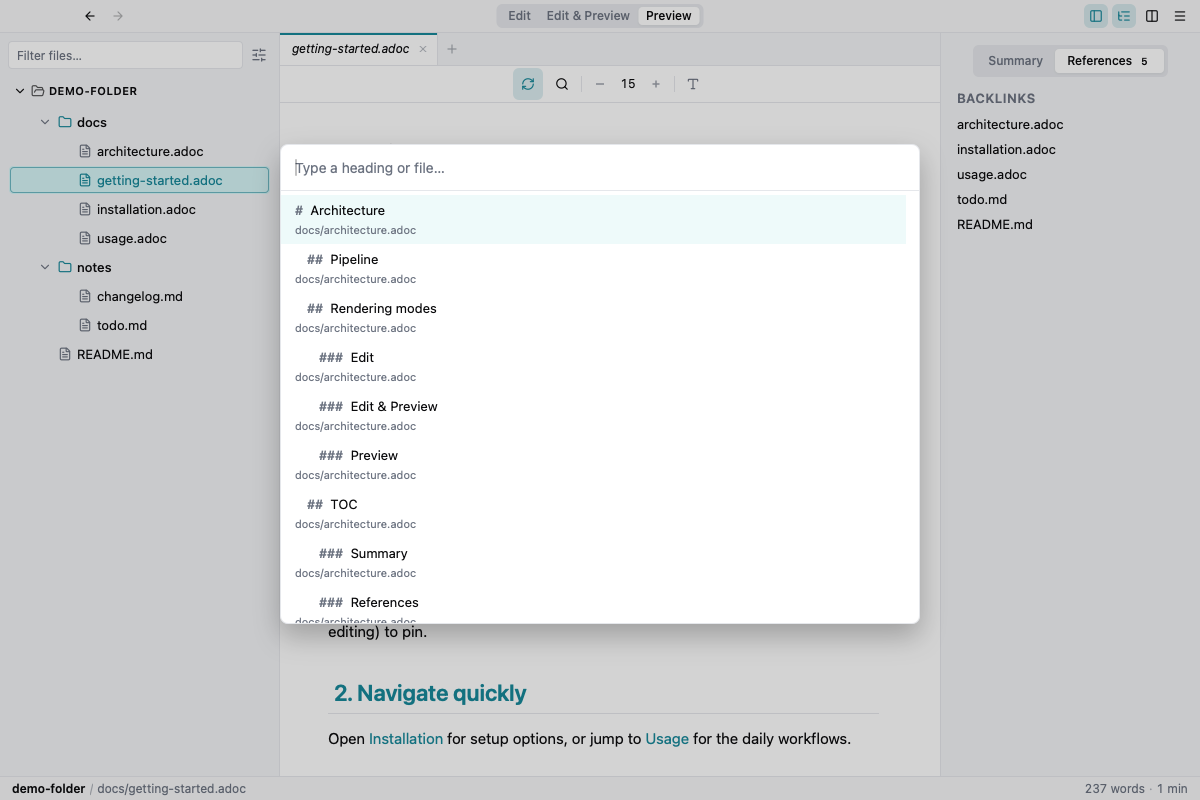Choose the ## Pipeline heading result
The height and width of the screenshot is (800, 1200).
pyautogui.click(x=594, y=269)
